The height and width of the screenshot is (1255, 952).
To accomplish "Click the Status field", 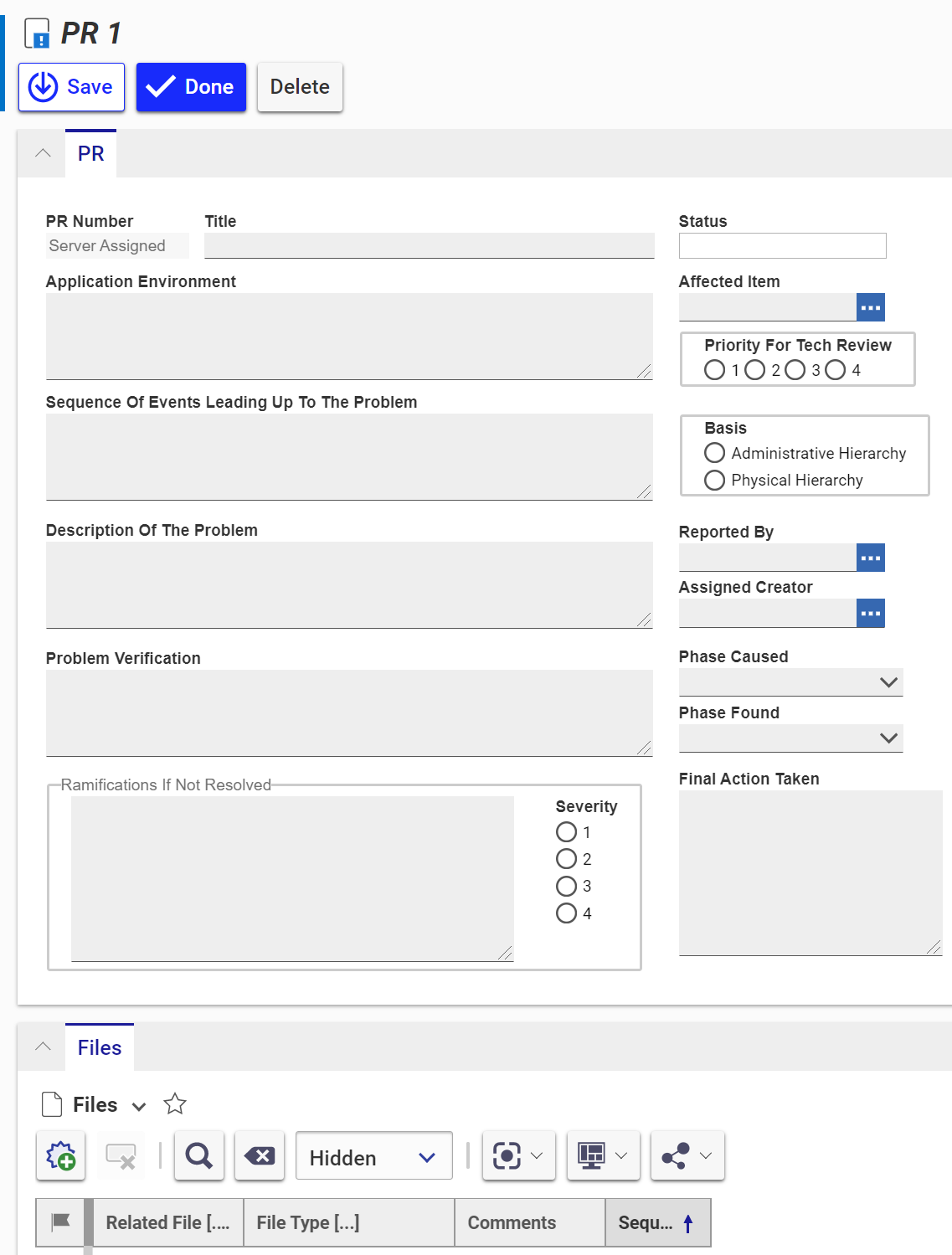I will tap(782, 245).
